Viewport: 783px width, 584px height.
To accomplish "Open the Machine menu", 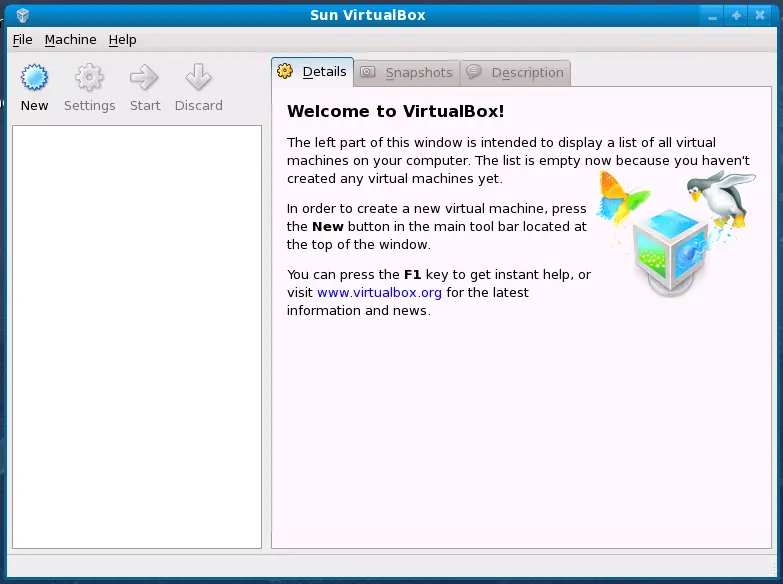I will [x=70, y=40].
